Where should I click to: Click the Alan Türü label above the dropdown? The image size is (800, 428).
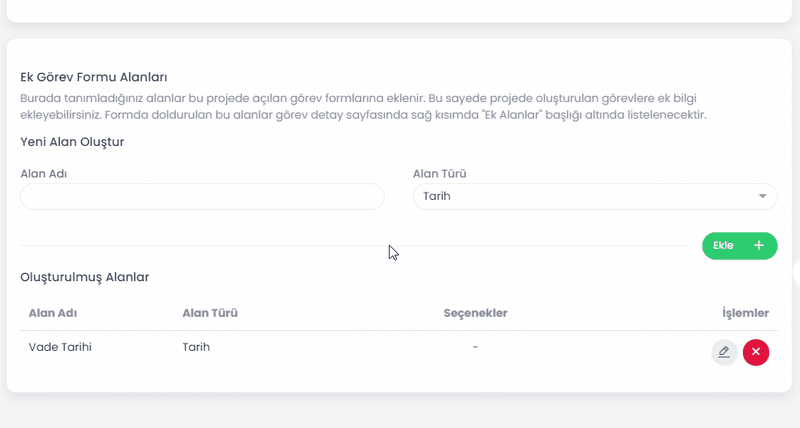coord(440,174)
